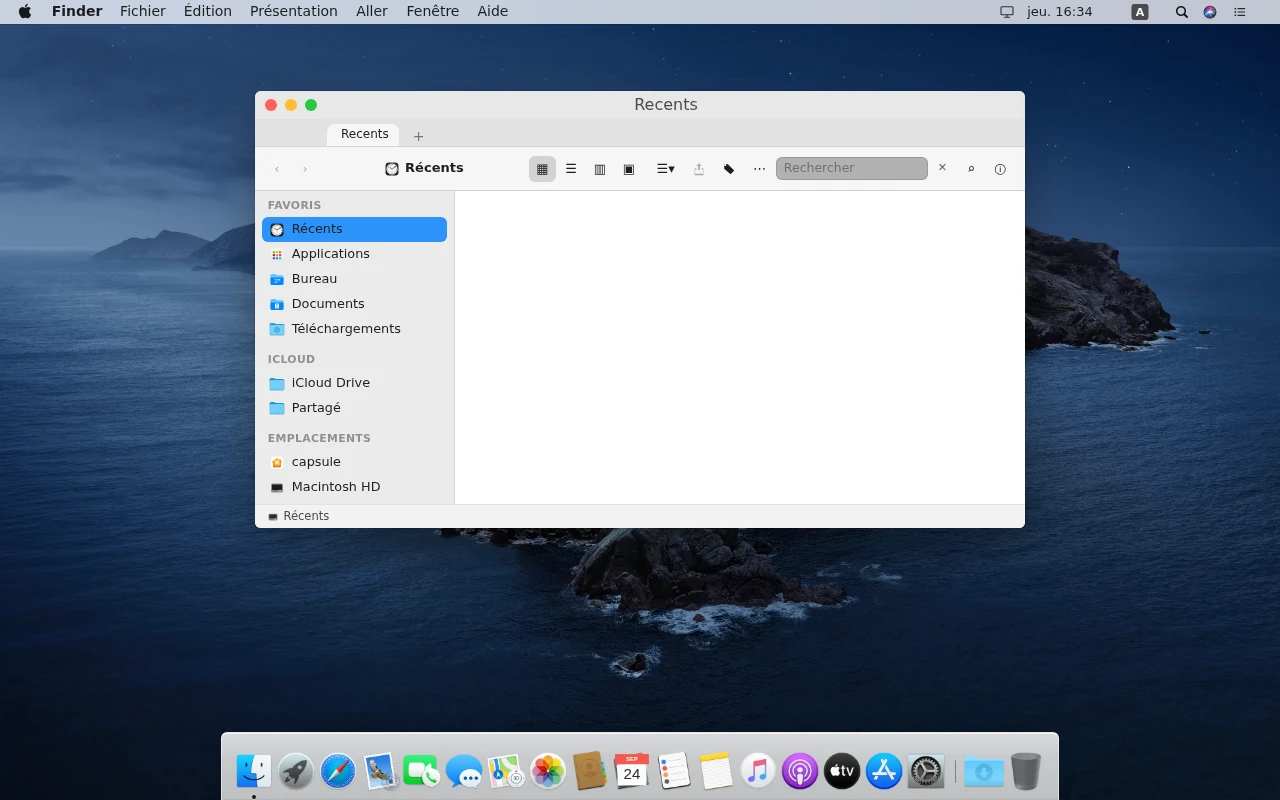Open the group-by dropdown in toolbar
The image size is (1280, 800).
pos(665,169)
